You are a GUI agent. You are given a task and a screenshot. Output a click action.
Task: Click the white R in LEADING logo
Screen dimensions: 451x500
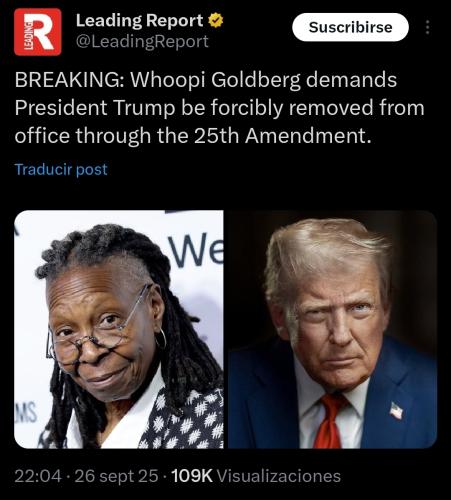44,32
